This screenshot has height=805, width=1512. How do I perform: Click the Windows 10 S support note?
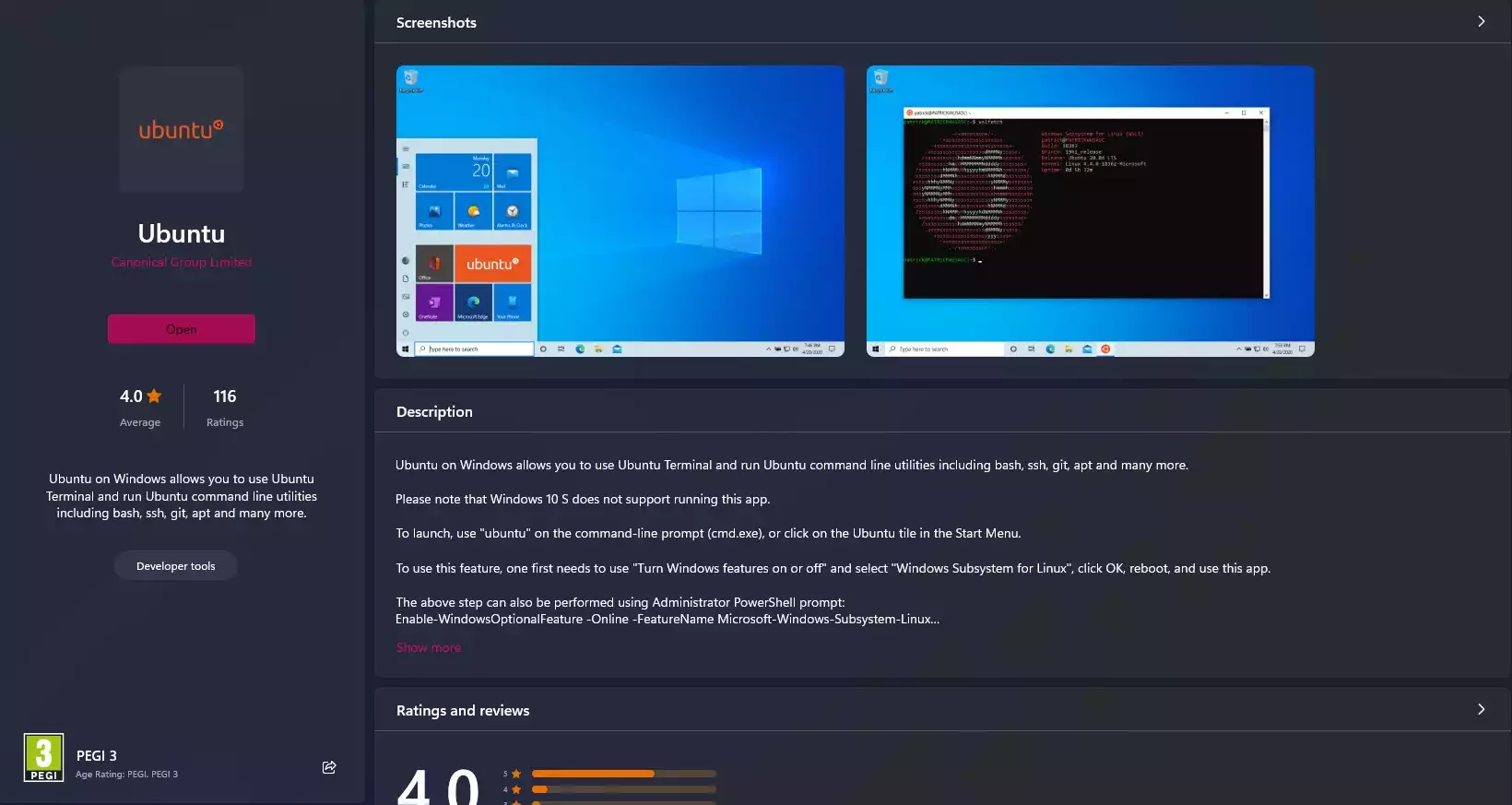583,499
